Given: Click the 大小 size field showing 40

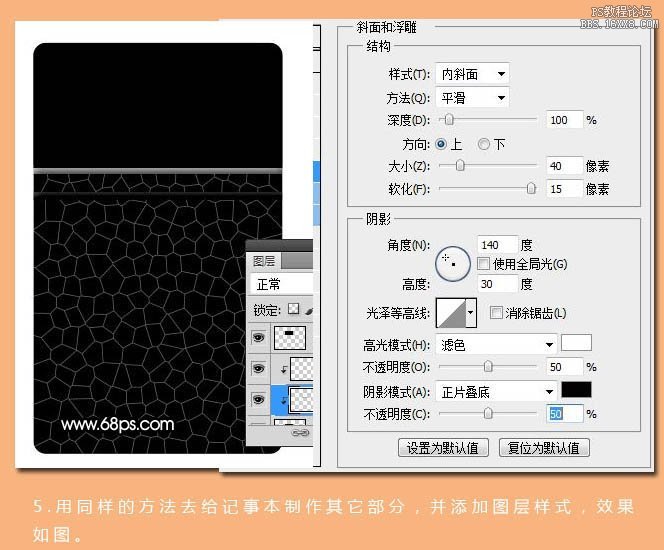Looking at the screenshot, I should coord(564,166).
